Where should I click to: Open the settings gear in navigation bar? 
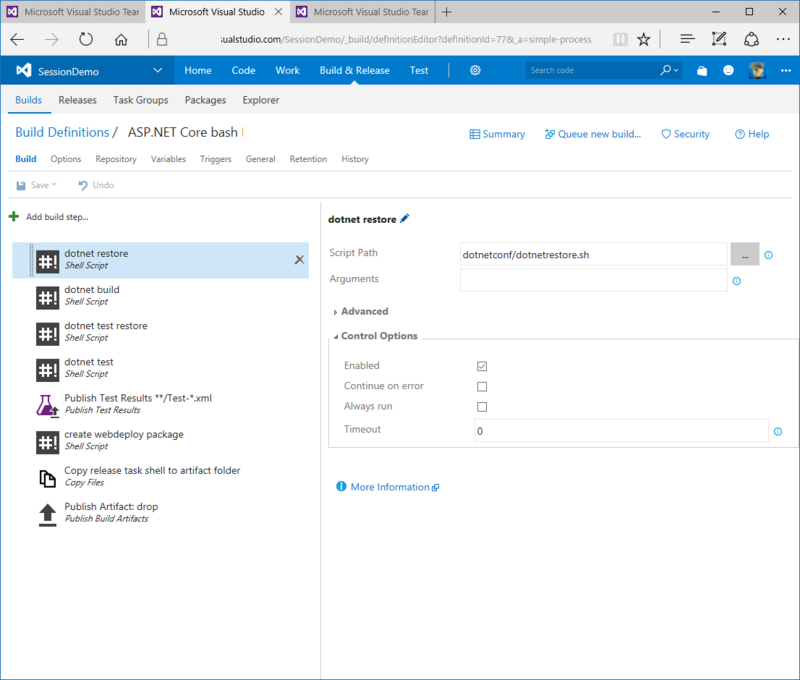475,70
